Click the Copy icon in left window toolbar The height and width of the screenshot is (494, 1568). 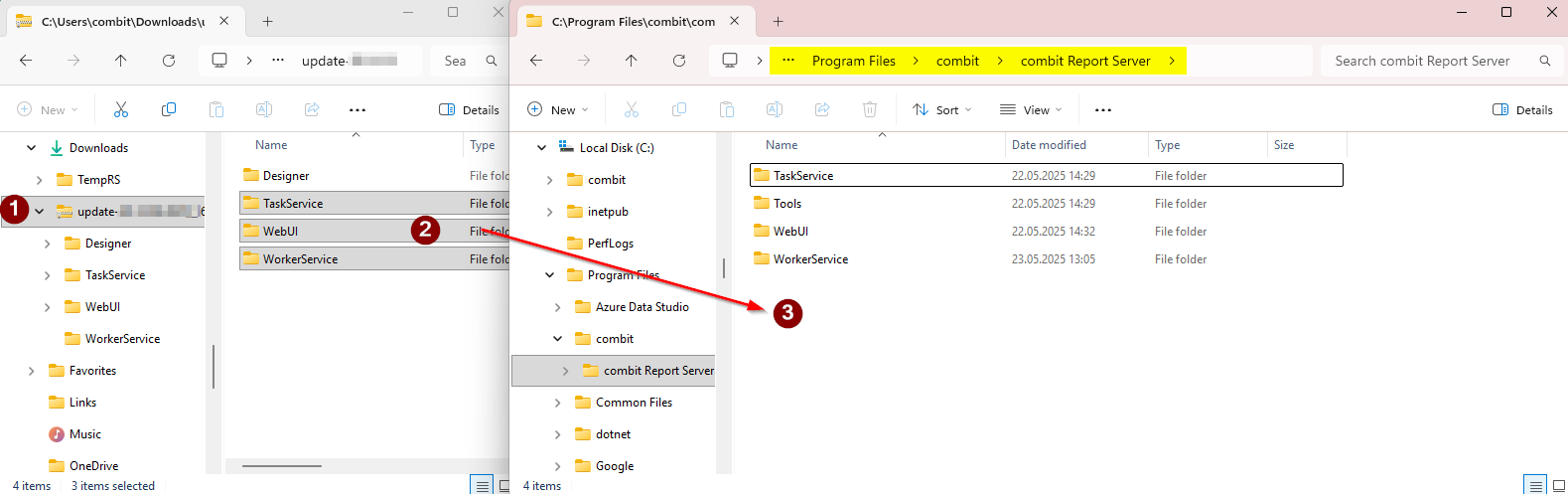(x=169, y=109)
